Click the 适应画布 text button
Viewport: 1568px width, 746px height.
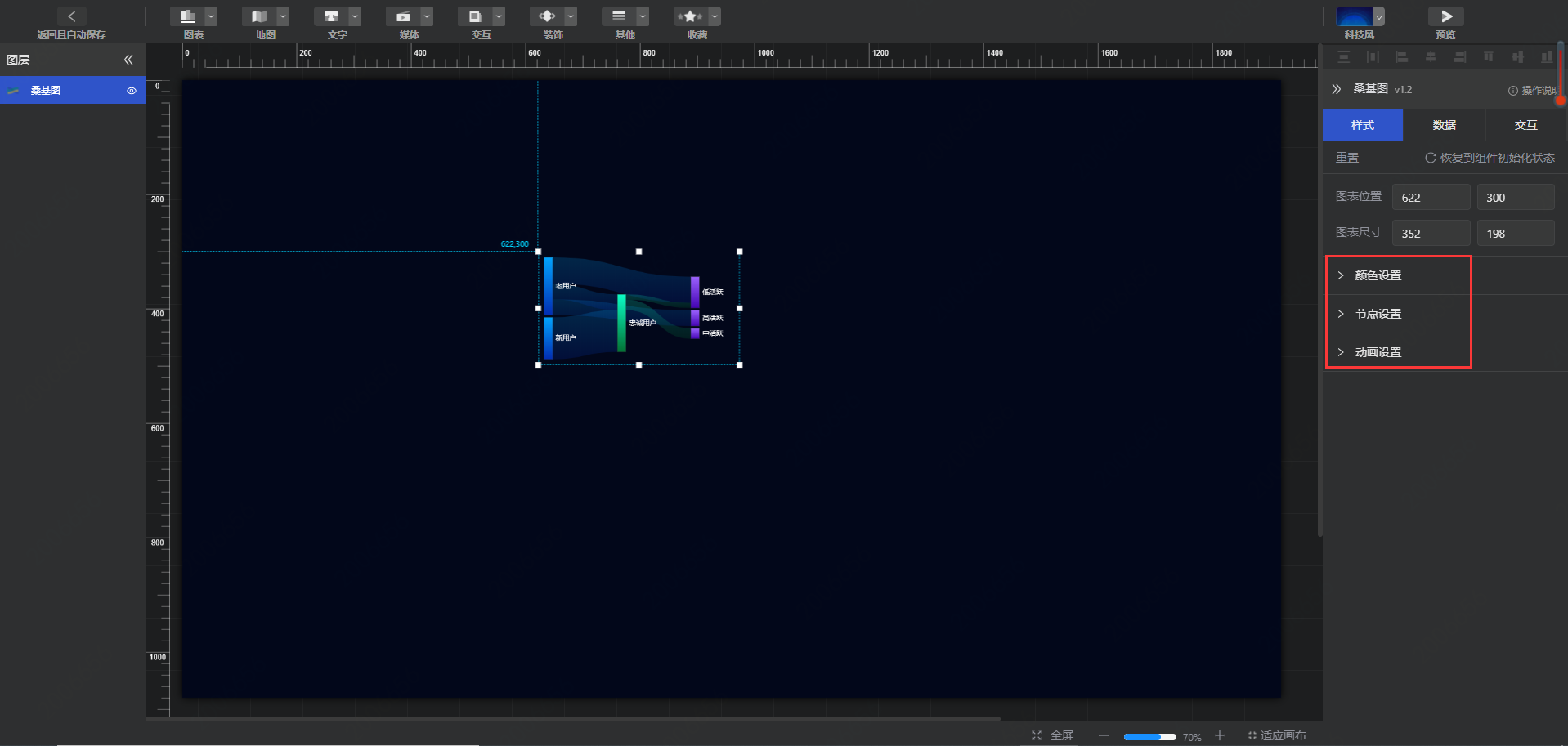pos(1283,735)
